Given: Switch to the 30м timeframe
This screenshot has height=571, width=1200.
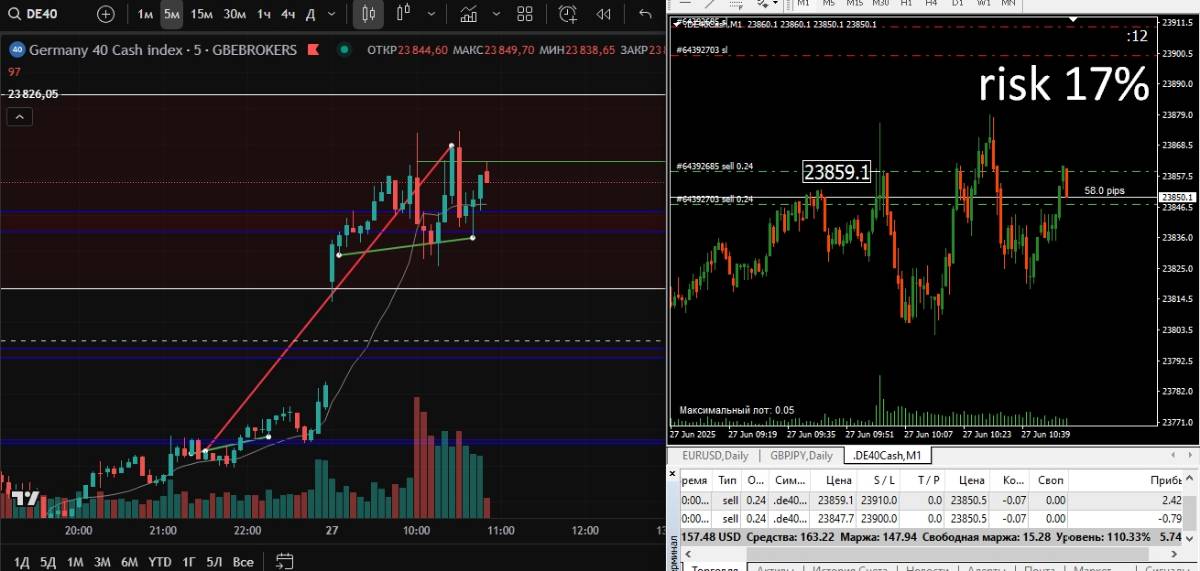Looking at the screenshot, I should (x=235, y=14).
